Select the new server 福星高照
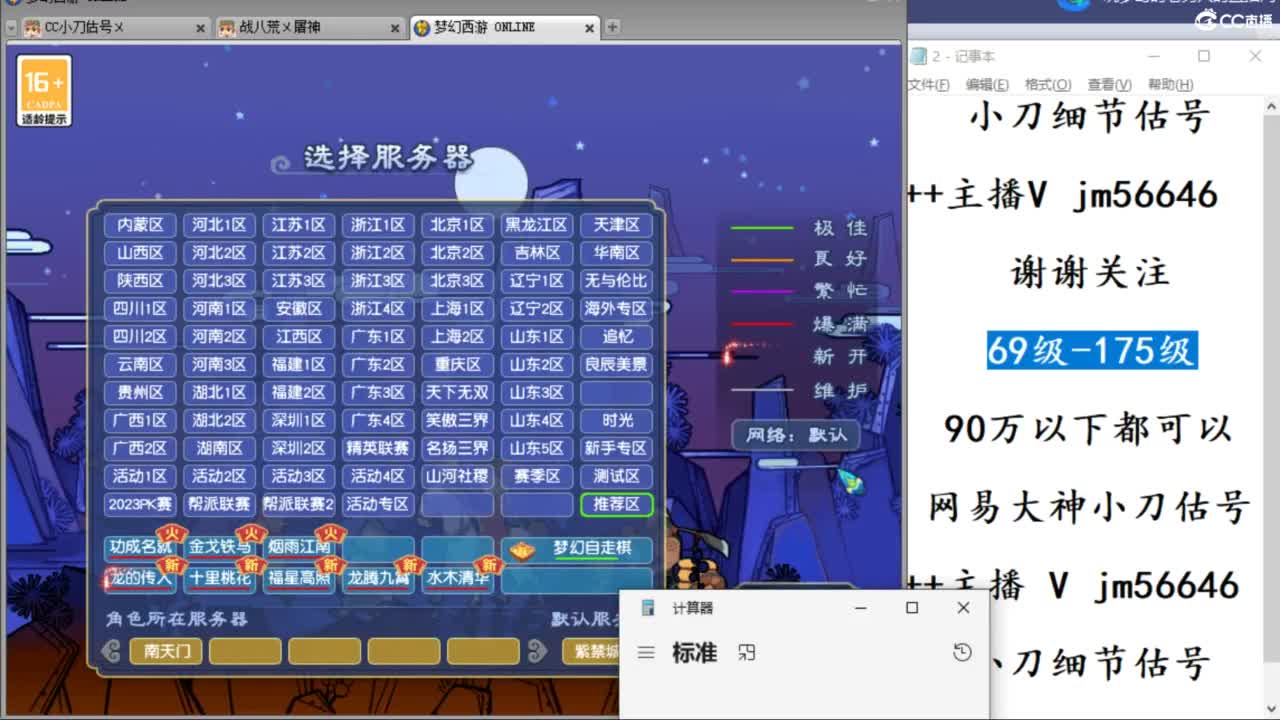The width and height of the screenshot is (1280, 720). [299, 578]
